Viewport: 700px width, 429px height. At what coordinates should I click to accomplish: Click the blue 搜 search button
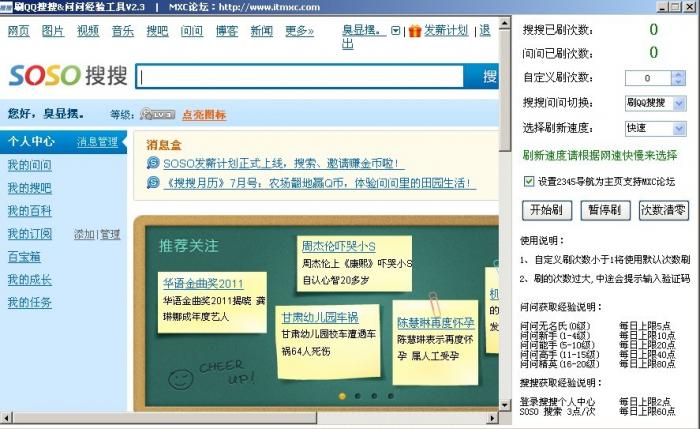tap(481, 76)
